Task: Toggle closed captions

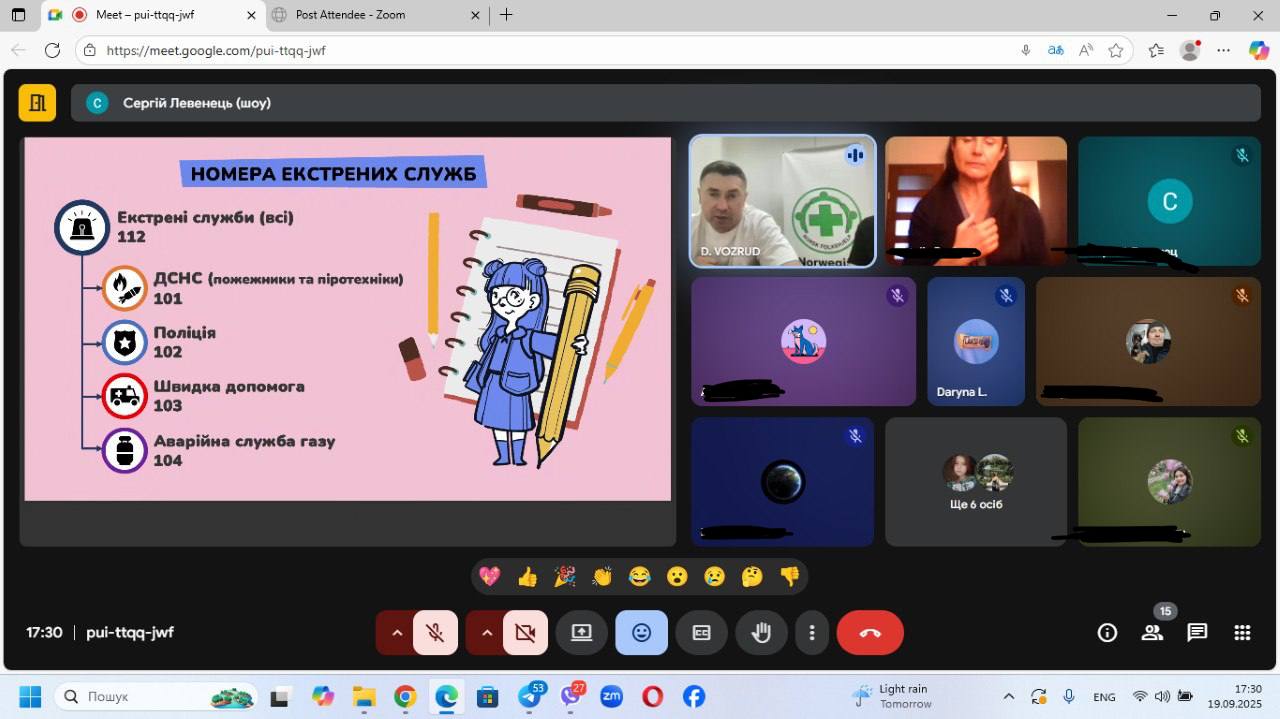Action: [701, 633]
